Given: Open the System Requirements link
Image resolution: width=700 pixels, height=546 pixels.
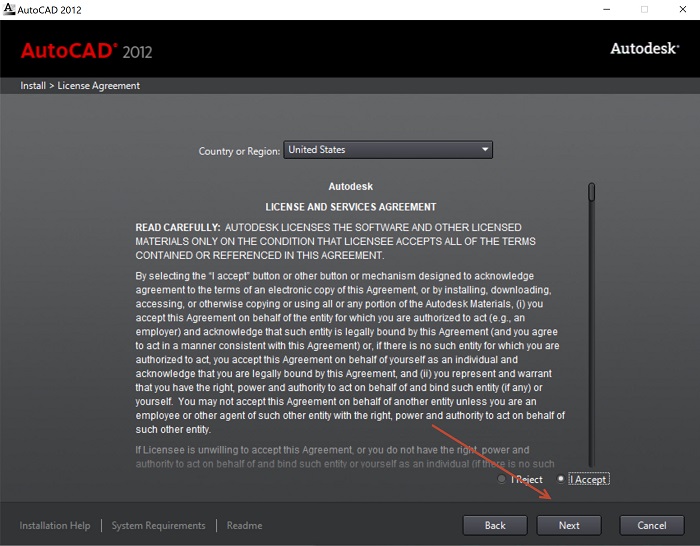Looking at the screenshot, I should [158, 526].
